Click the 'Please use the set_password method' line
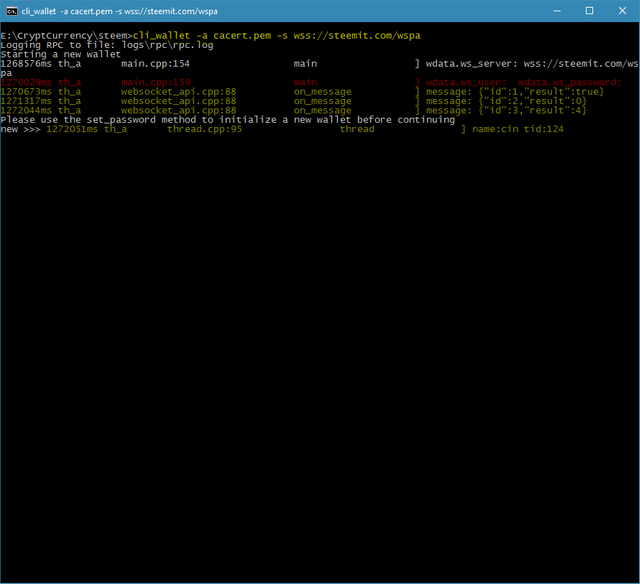Viewport: 640px width, 584px height. [x=227, y=120]
